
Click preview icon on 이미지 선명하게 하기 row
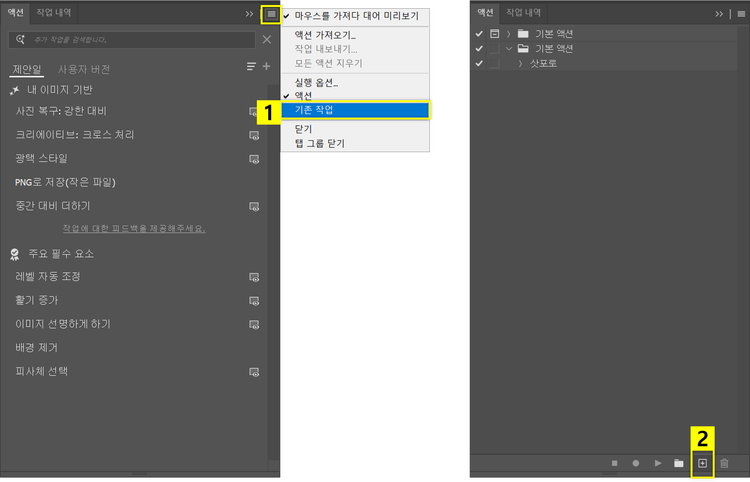coord(254,325)
